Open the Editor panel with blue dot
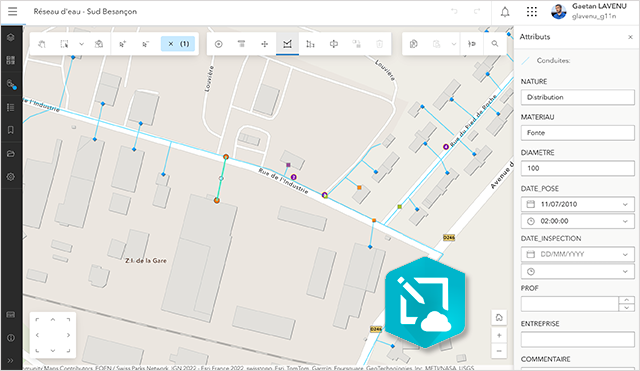Image resolution: width=640 pixels, height=371 pixels. click(x=11, y=84)
